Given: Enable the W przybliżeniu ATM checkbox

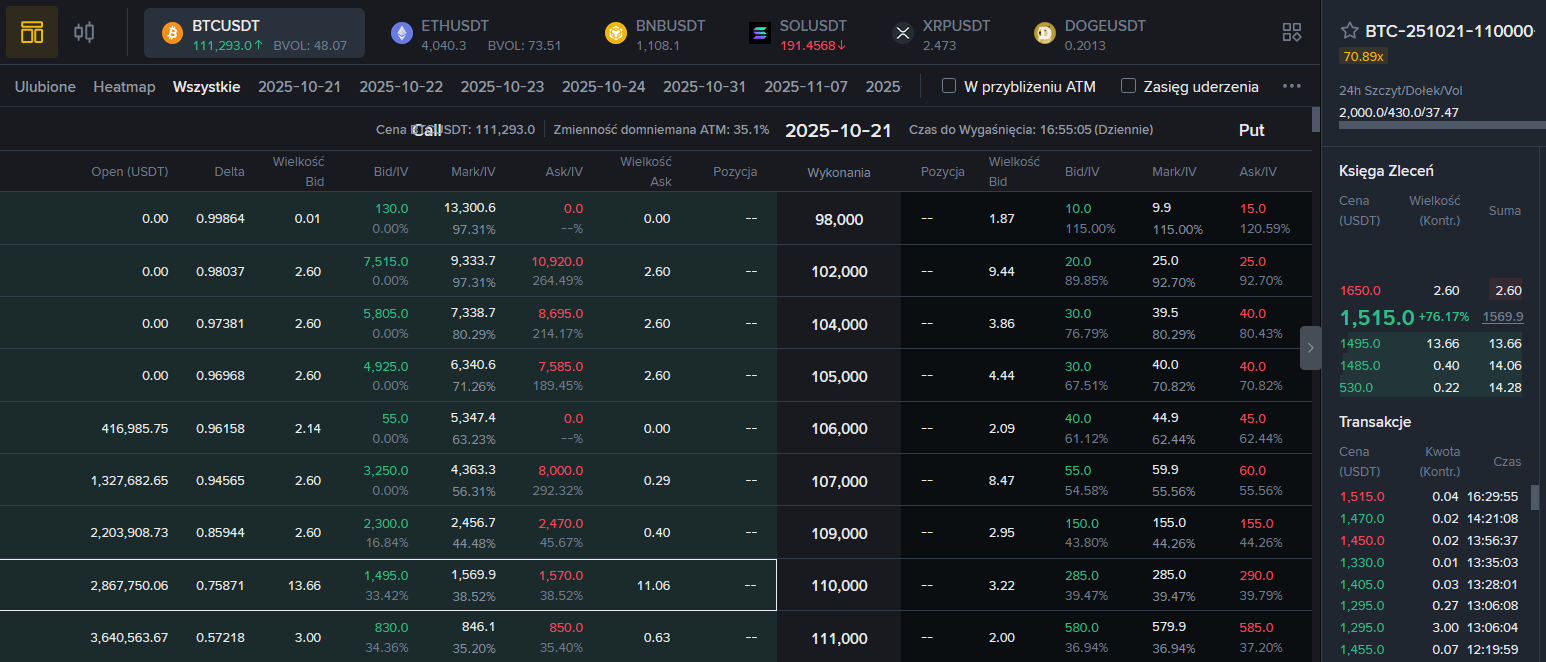Looking at the screenshot, I should pos(950,87).
